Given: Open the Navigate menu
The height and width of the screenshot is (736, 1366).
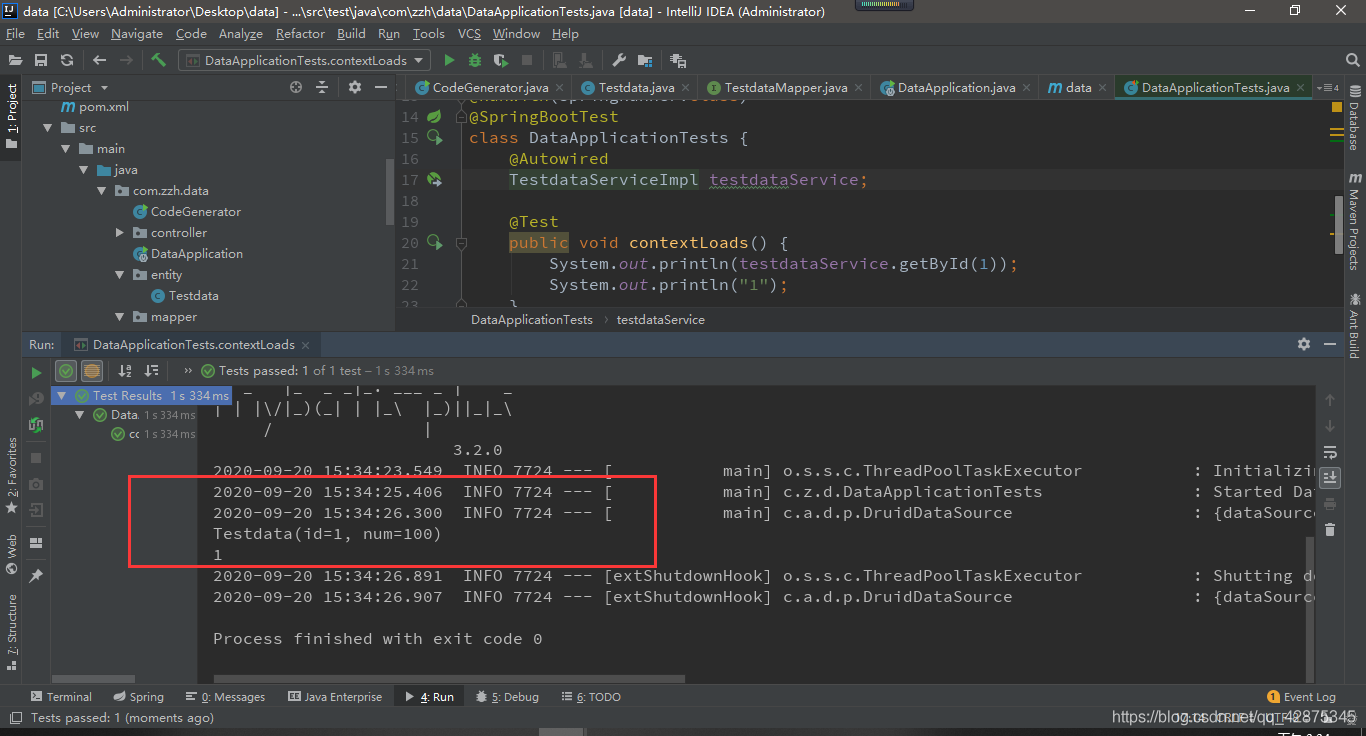Looking at the screenshot, I should tap(137, 33).
